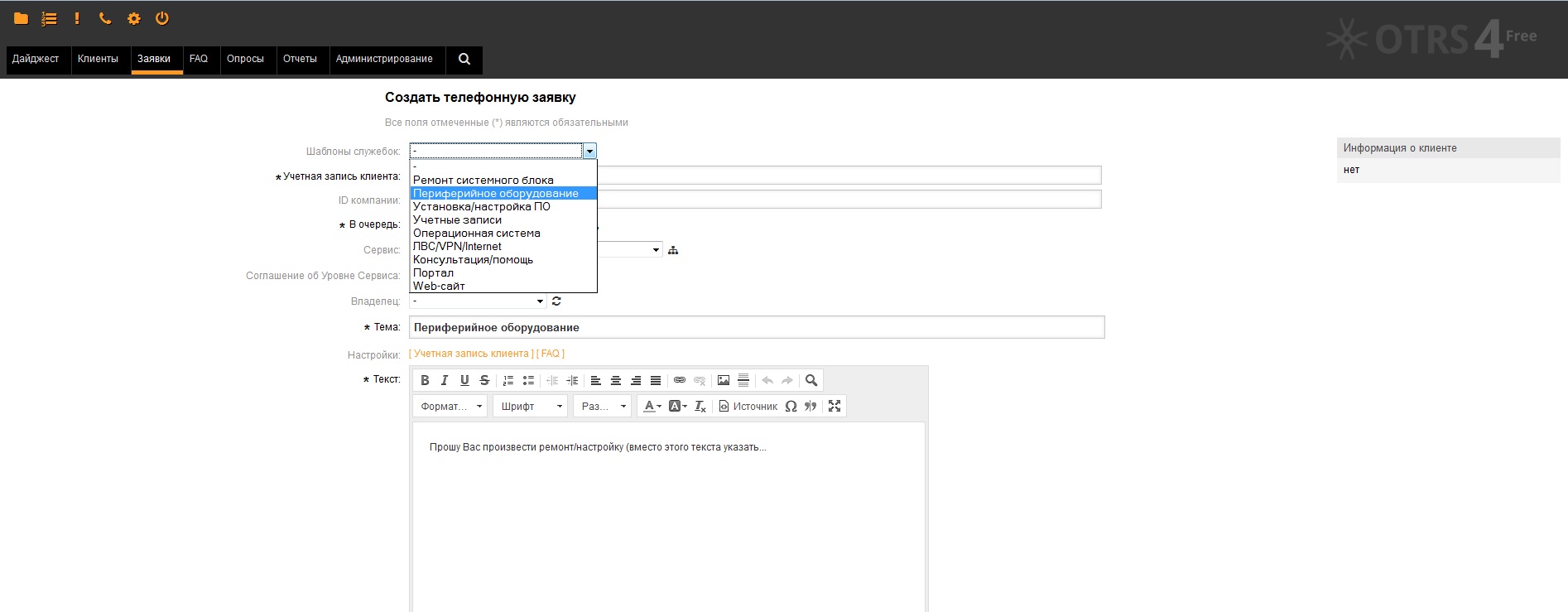Align text left in the editor
The width and height of the screenshot is (1568, 612).
pos(595,380)
